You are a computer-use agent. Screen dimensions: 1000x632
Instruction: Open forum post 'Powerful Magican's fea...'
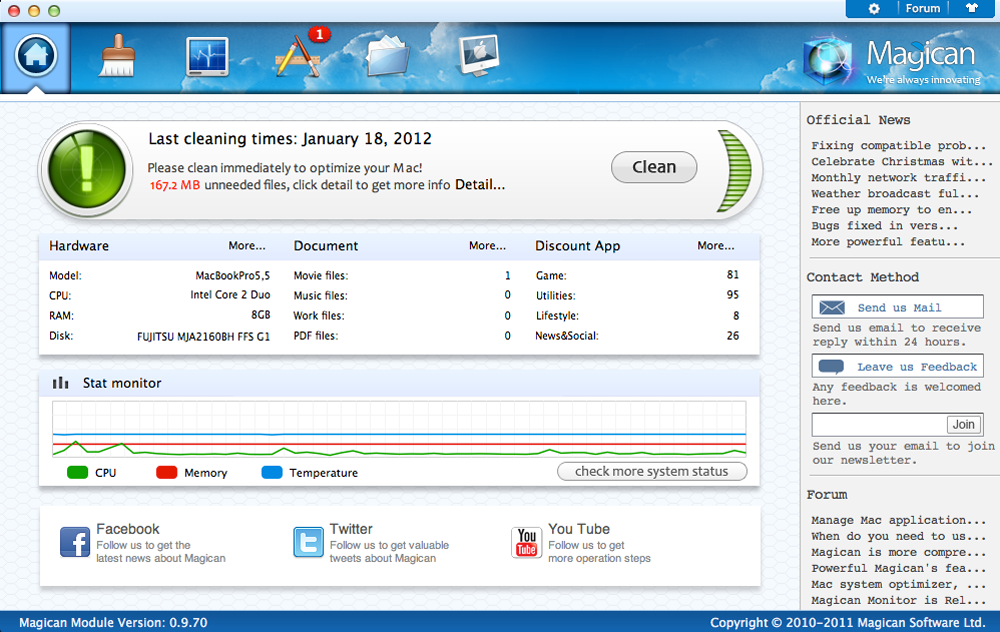pyautogui.click(x=898, y=568)
